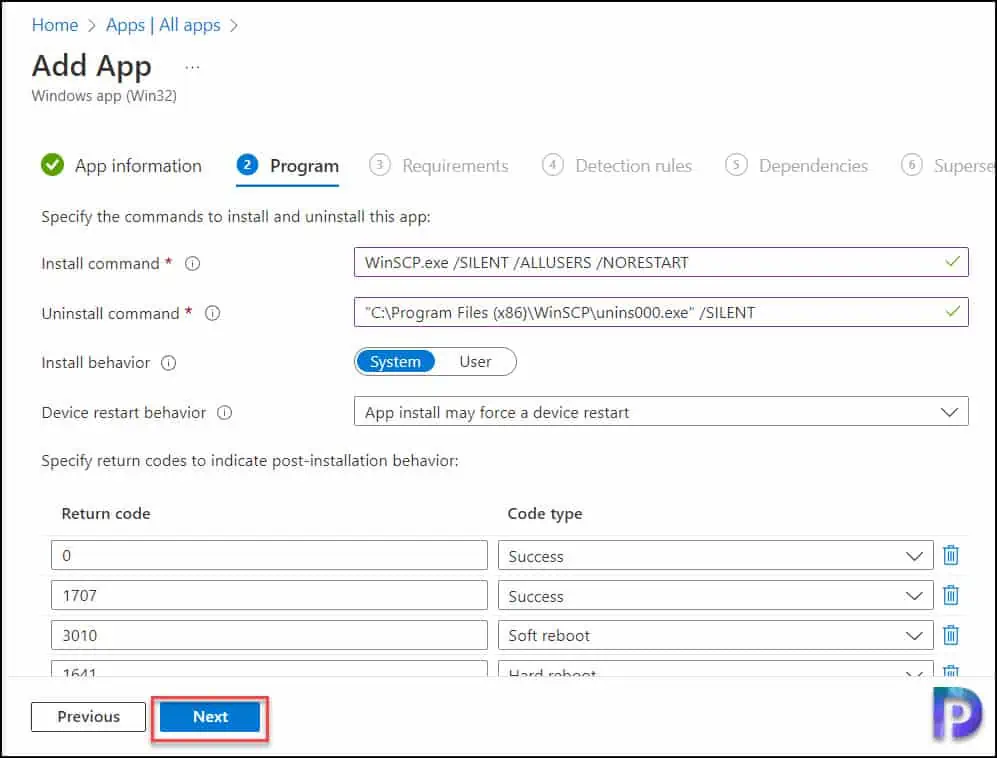
Task: Click the Device restart behavior info icon
Action: [224, 413]
